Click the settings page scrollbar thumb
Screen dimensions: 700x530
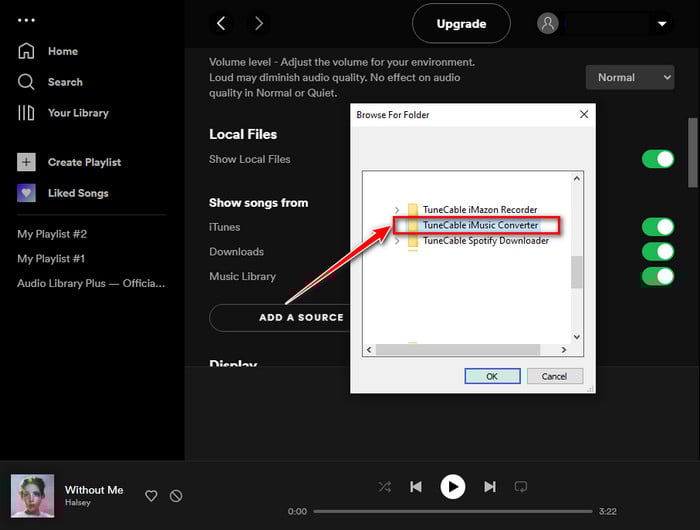coord(692,153)
